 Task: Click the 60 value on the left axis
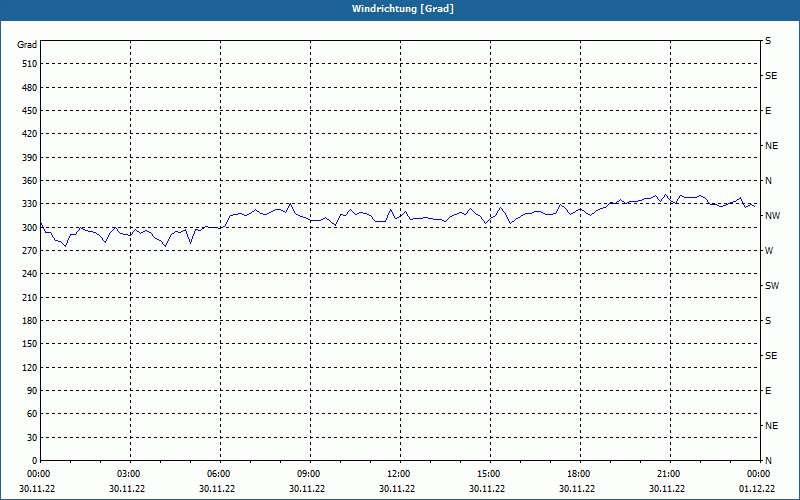[32, 414]
